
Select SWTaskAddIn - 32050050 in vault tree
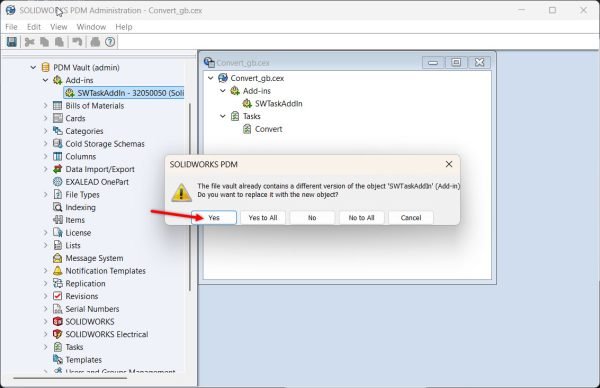(x=124, y=93)
